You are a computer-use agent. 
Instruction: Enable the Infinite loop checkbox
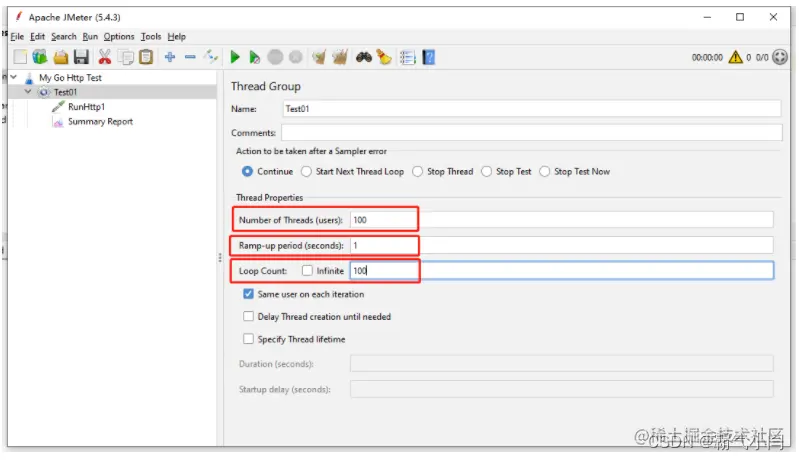(x=307, y=270)
